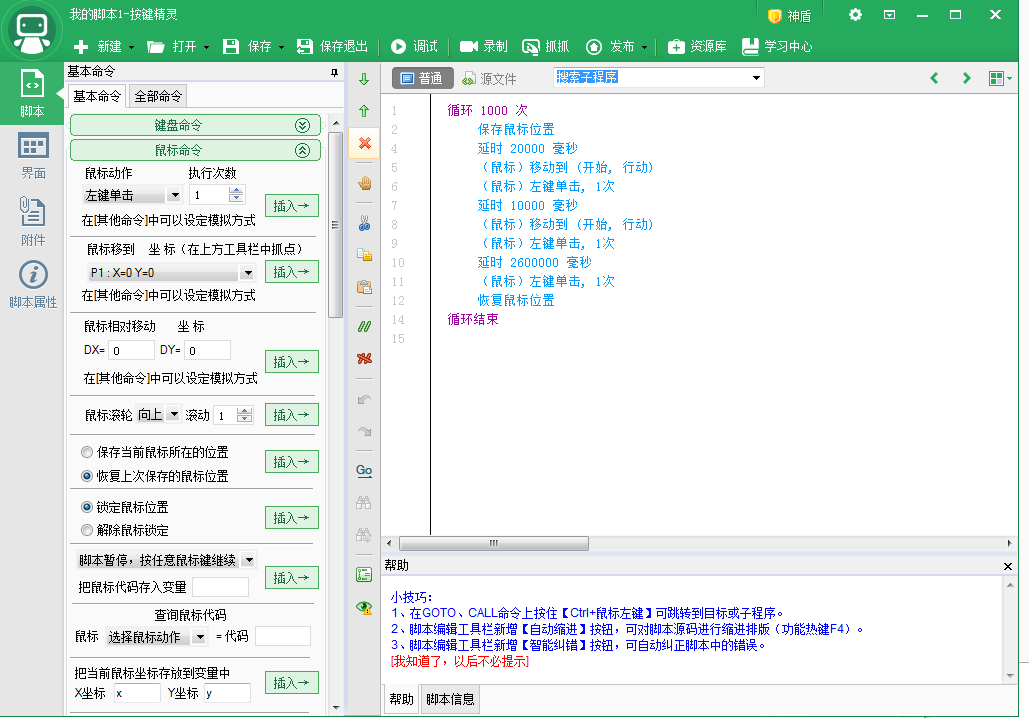
Task: Click the red delete X icon
Action: point(364,143)
